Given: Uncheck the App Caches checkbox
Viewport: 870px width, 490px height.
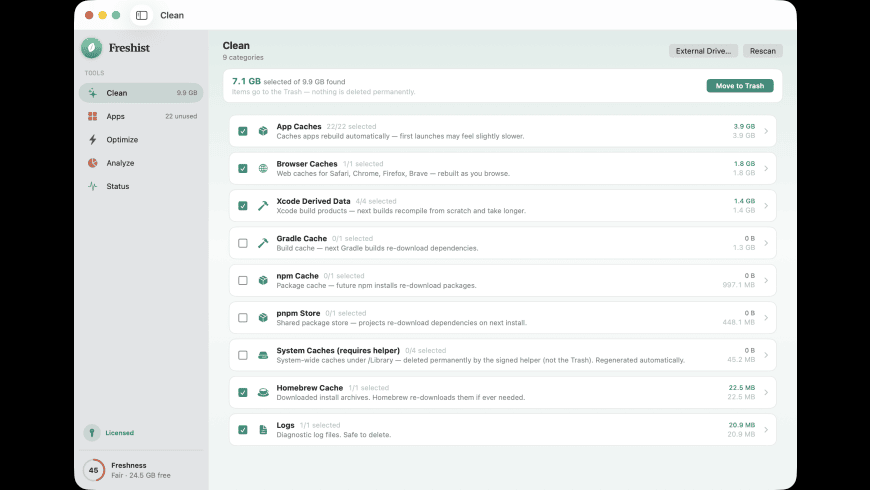Looking at the screenshot, I should [x=242, y=131].
